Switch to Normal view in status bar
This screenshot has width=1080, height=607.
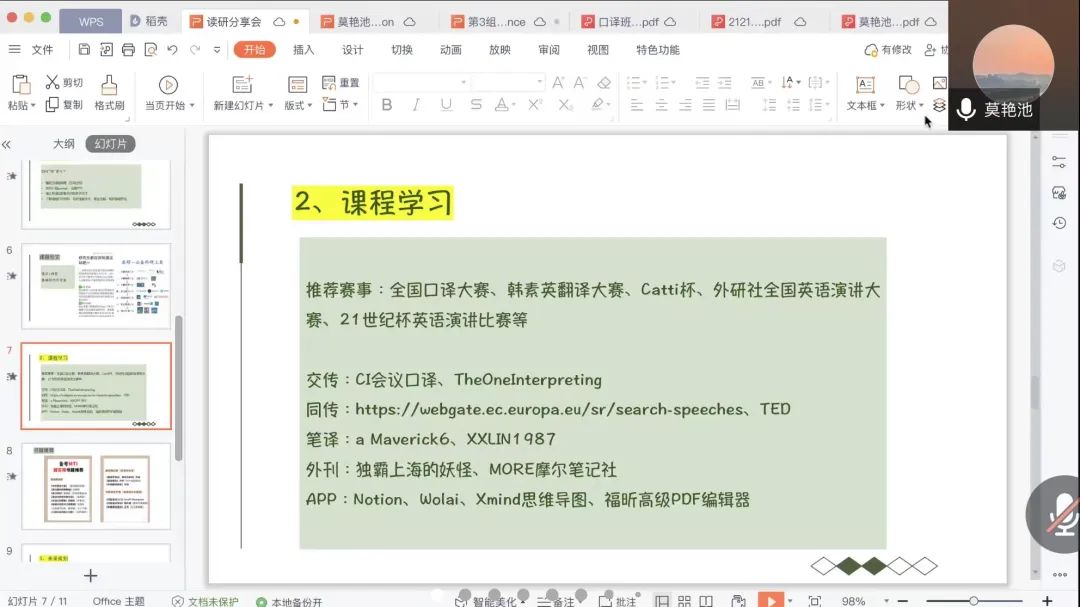point(662,601)
